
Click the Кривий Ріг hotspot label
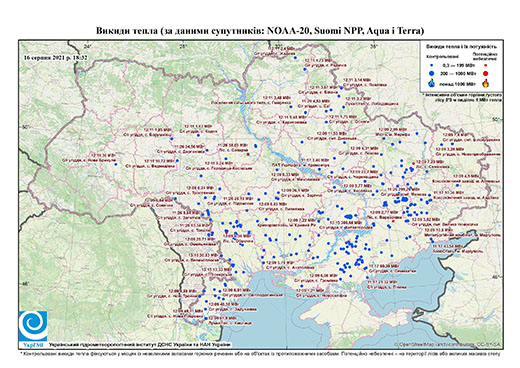pyautogui.click(x=286, y=226)
